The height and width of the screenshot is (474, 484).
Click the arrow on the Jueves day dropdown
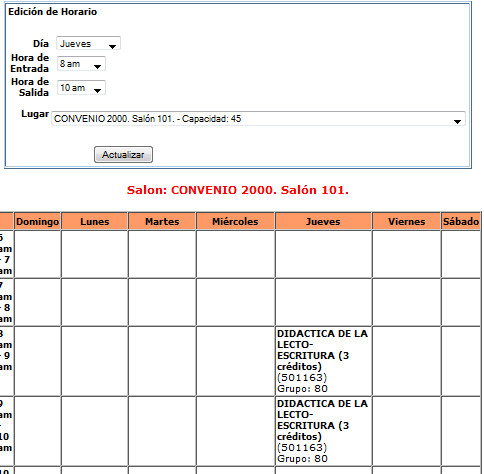(x=113, y=46)
